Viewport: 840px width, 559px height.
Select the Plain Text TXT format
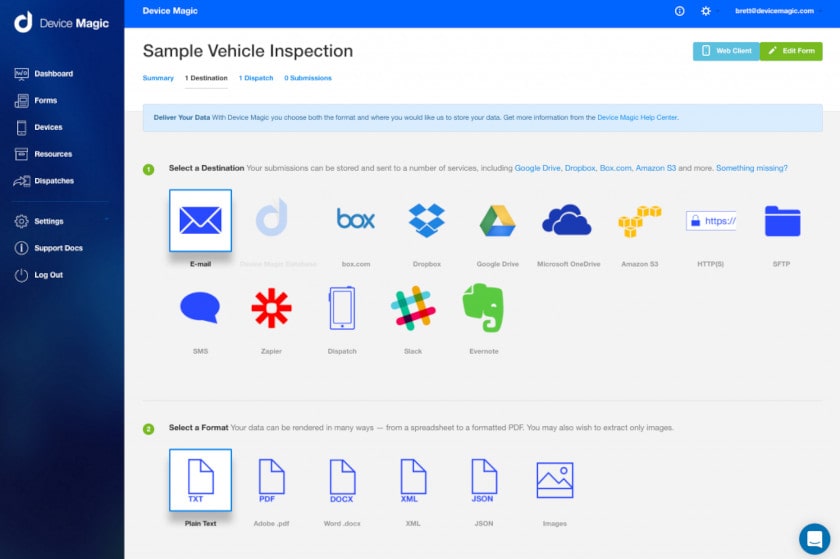(x=200, y=480)
